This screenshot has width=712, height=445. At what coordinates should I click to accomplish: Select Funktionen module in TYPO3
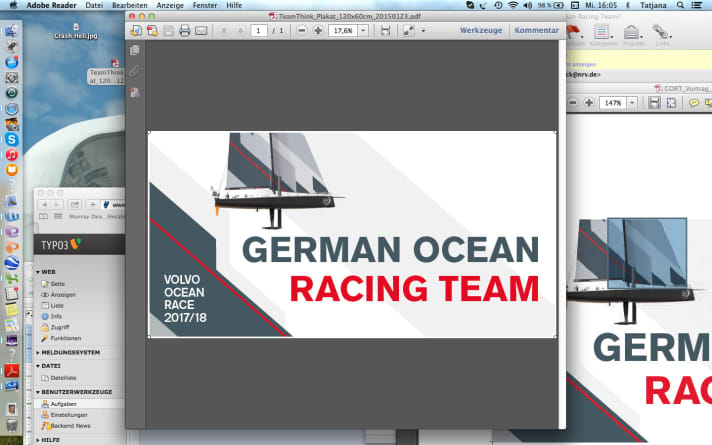[x=61, y=338]
